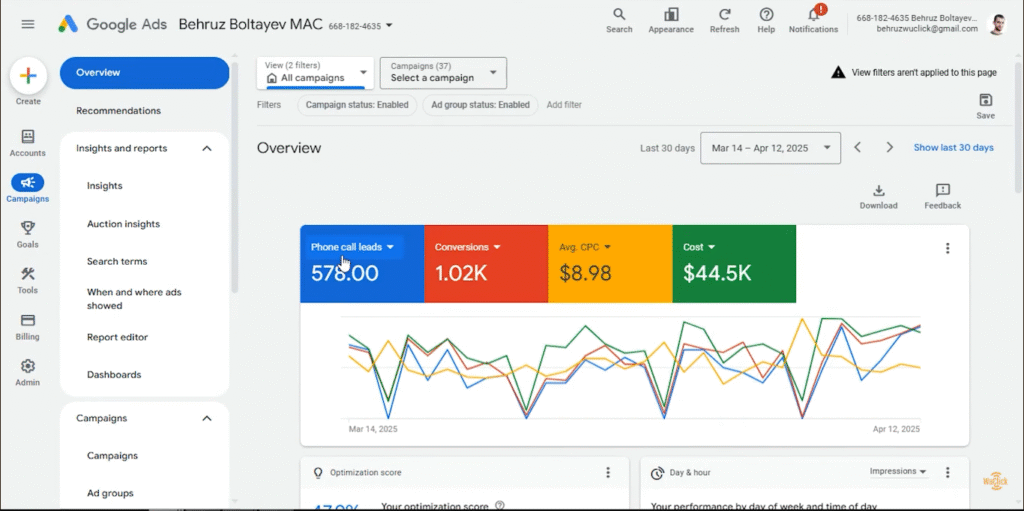The height and width of the screenshot is (511, 1024).
Task: Collapse the Campaigns sidebar section
Action: (x=207, y=418)
